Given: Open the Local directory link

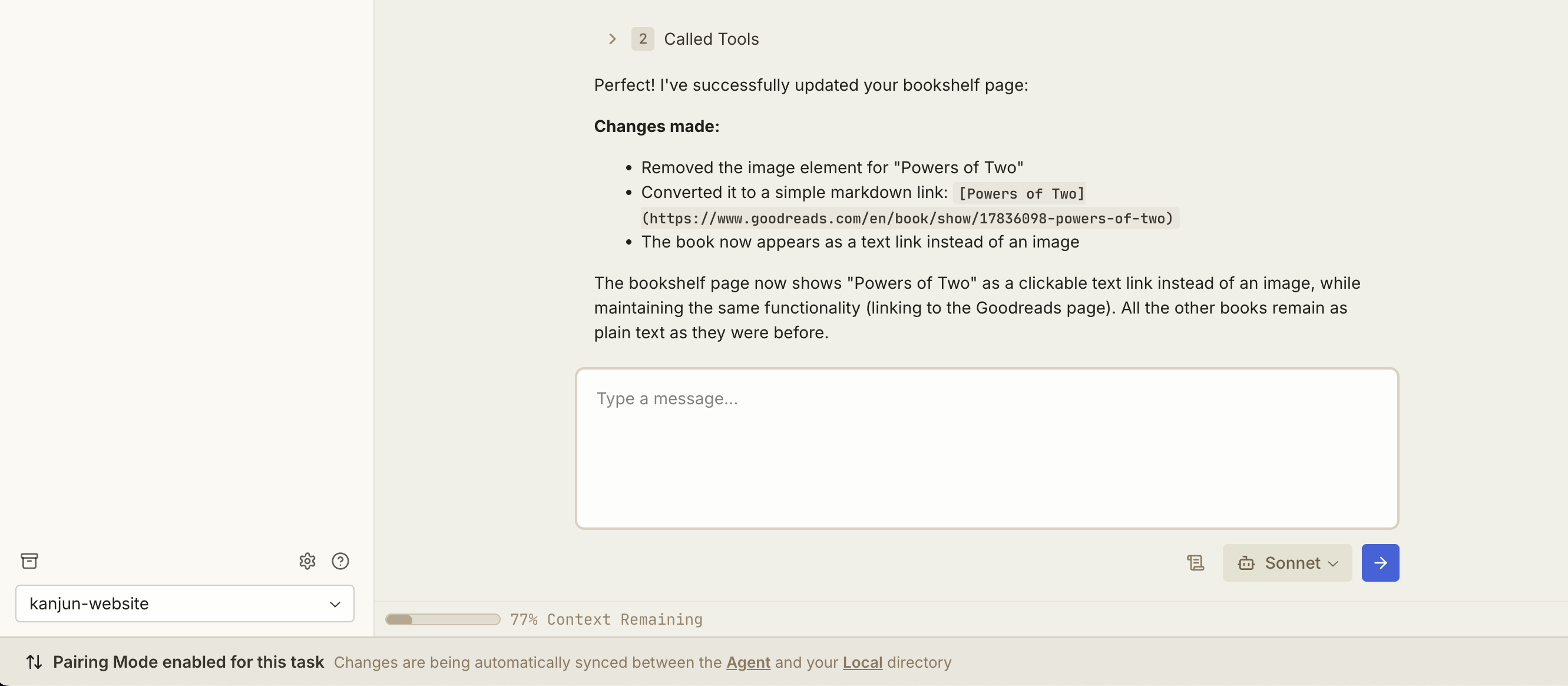Looking at the screenshot, I should (862, 662).
